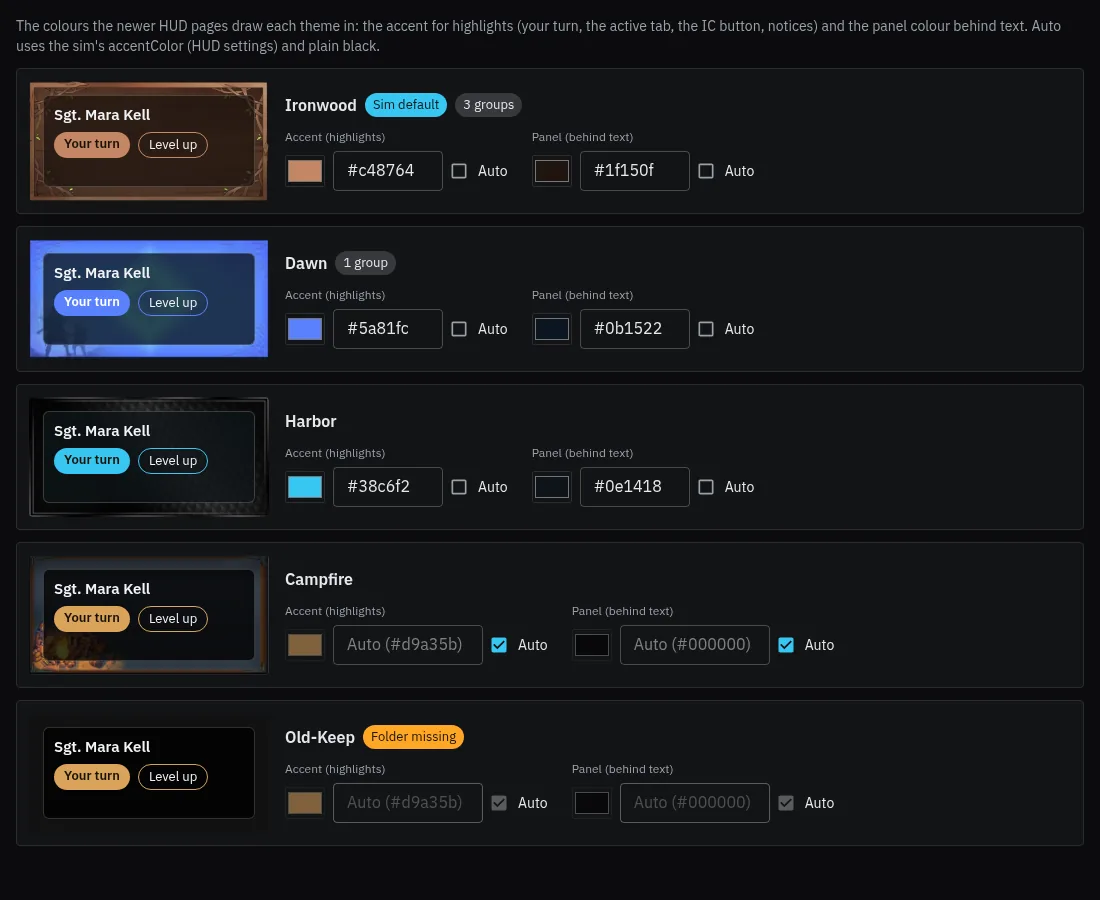Open Campfire panel color swatch
This screenshot has height=900, width=1100.
[591, 644]
